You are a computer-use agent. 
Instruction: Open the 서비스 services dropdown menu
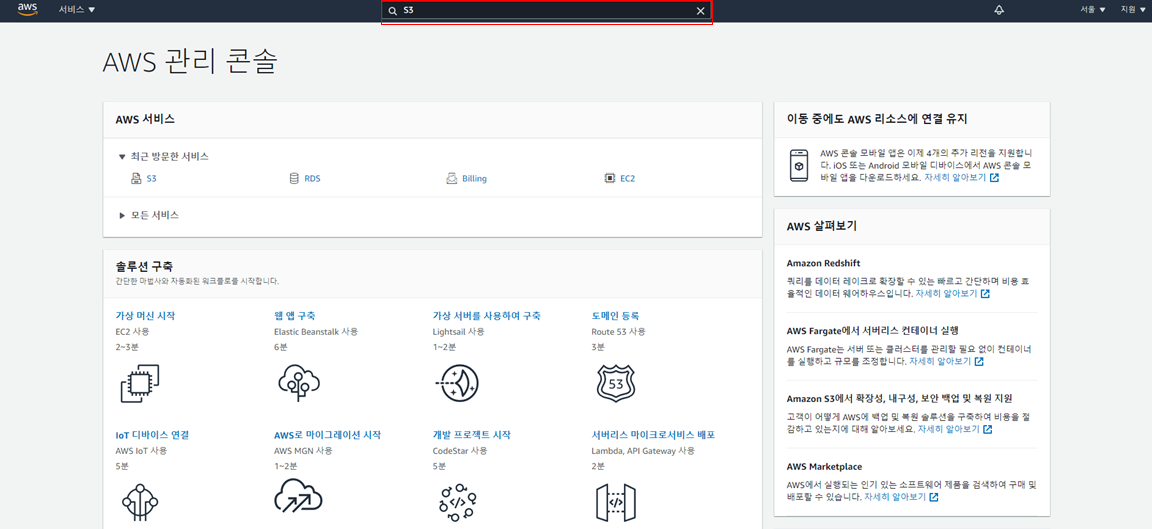tap(77, 10)
